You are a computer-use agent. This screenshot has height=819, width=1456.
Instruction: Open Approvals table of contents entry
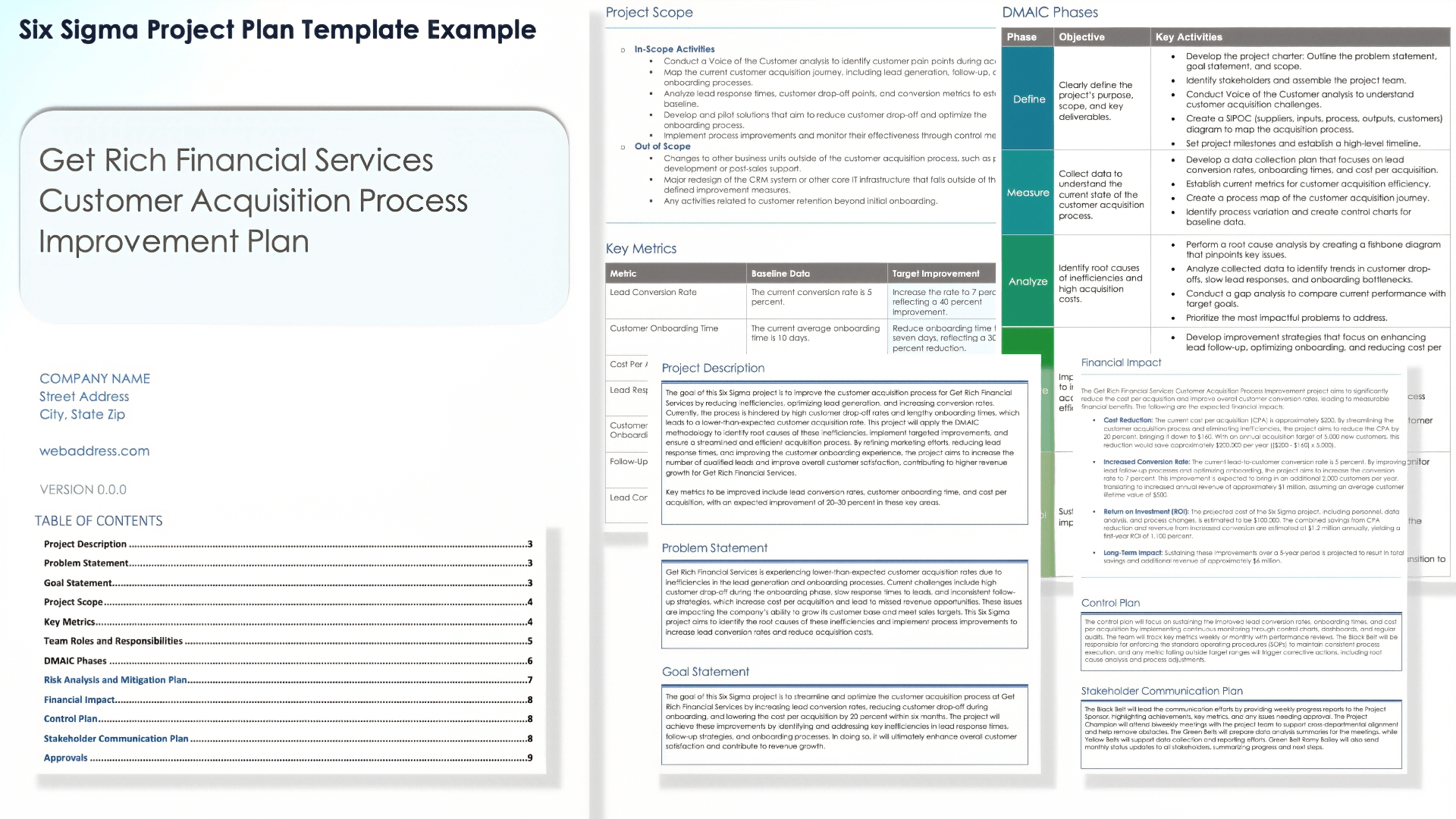(288, 758)
